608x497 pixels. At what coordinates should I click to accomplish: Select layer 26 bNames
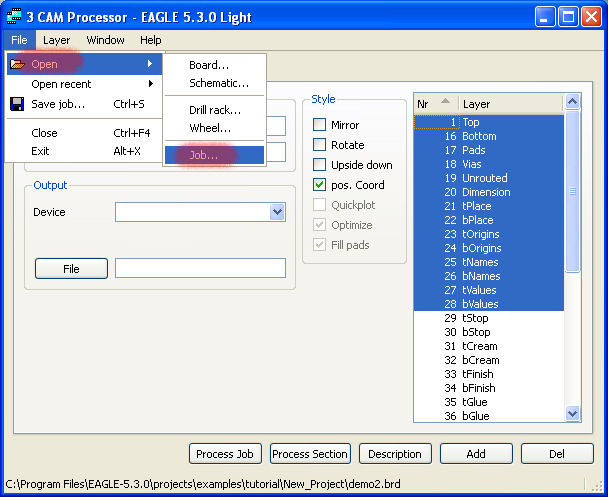coord(489,276)
